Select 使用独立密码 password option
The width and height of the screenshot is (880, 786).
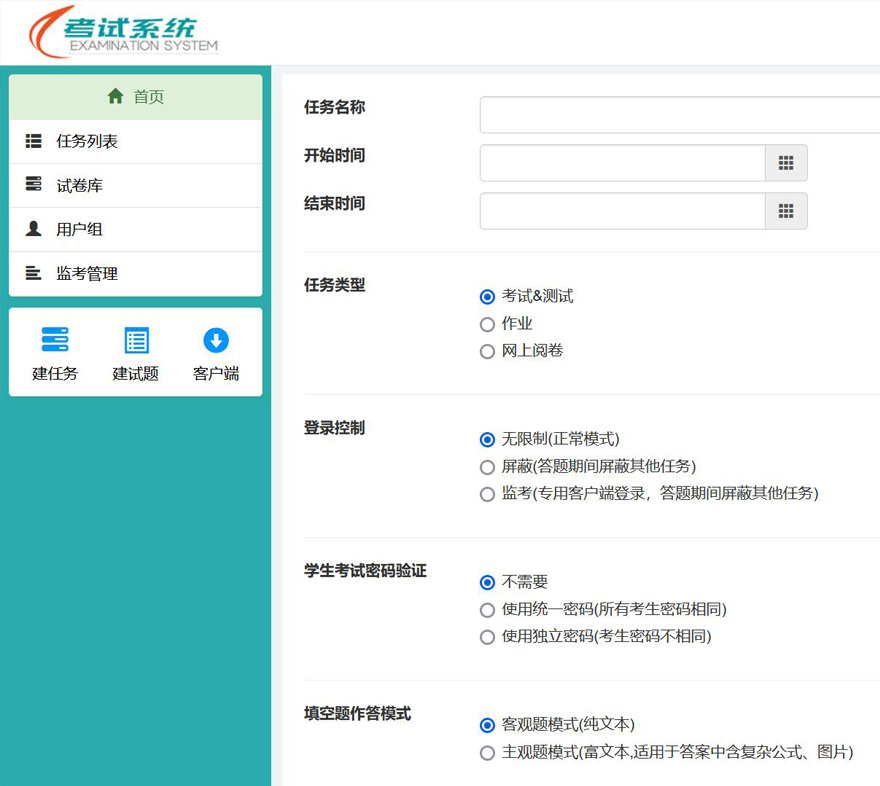click(x=488, y=637)
